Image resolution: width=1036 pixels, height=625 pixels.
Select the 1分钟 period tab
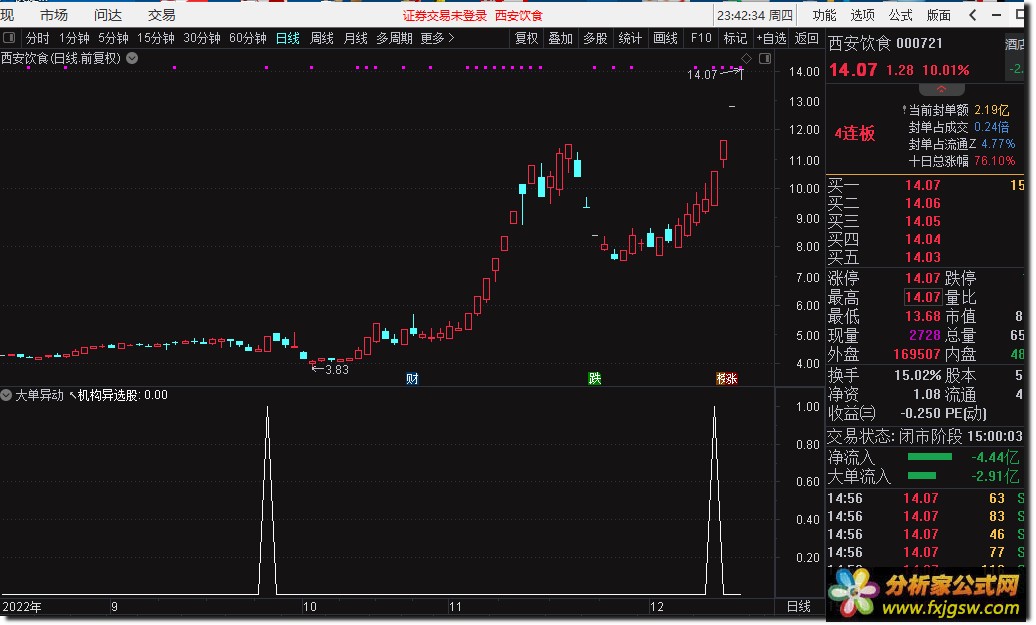pos(74,38)
